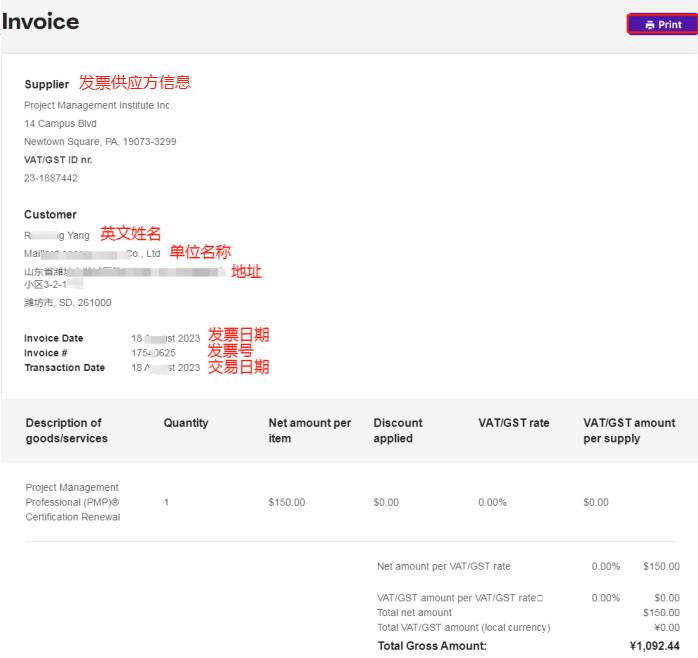The height and width of the screenshot is (658, 698).
Task: Click the Transaction Date label
Action: pos(64,368)
